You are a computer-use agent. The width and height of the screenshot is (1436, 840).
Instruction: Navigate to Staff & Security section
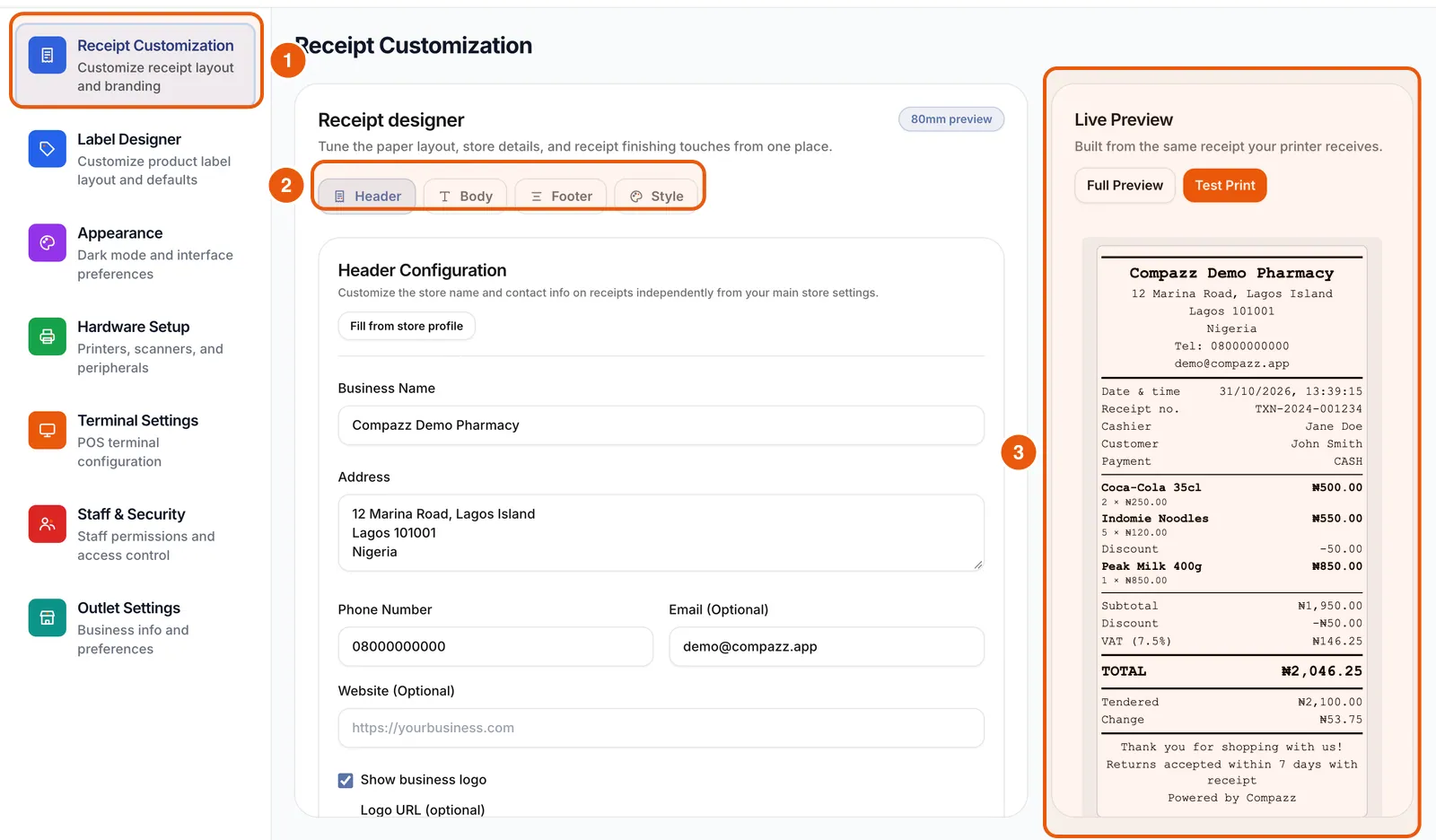point(136,534)
